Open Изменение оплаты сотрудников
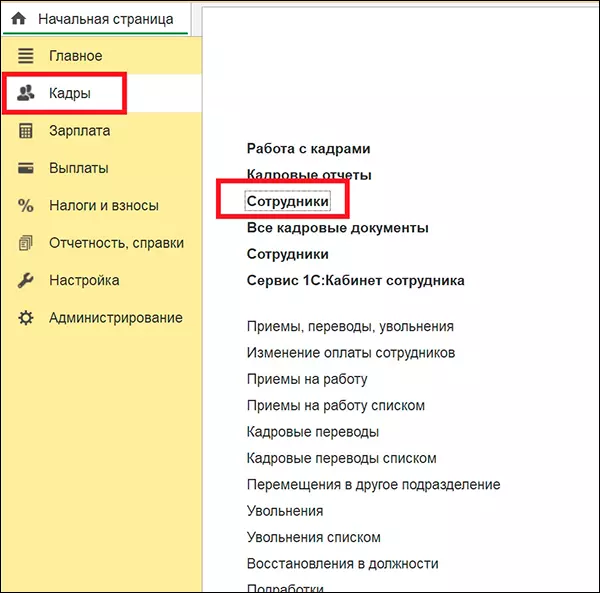Screen dimensions: 600x593 click(350, 353)
